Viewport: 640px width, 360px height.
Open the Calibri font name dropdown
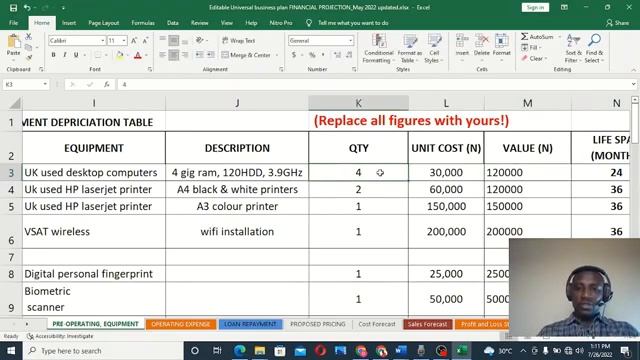point(102,40)
